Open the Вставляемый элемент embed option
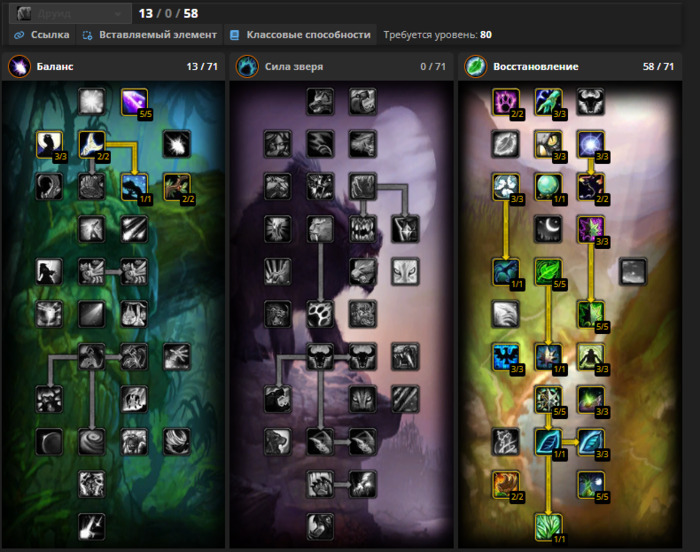This screenshot has height=552, width=700. pyautogui.click(x=150, y=35)
